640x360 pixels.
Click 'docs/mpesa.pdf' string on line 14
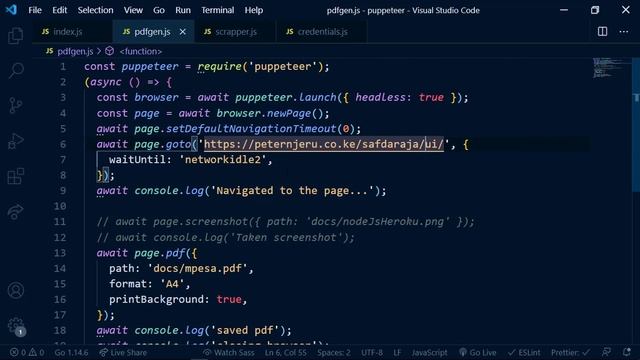pyautogui.click(x=198, y=269)
